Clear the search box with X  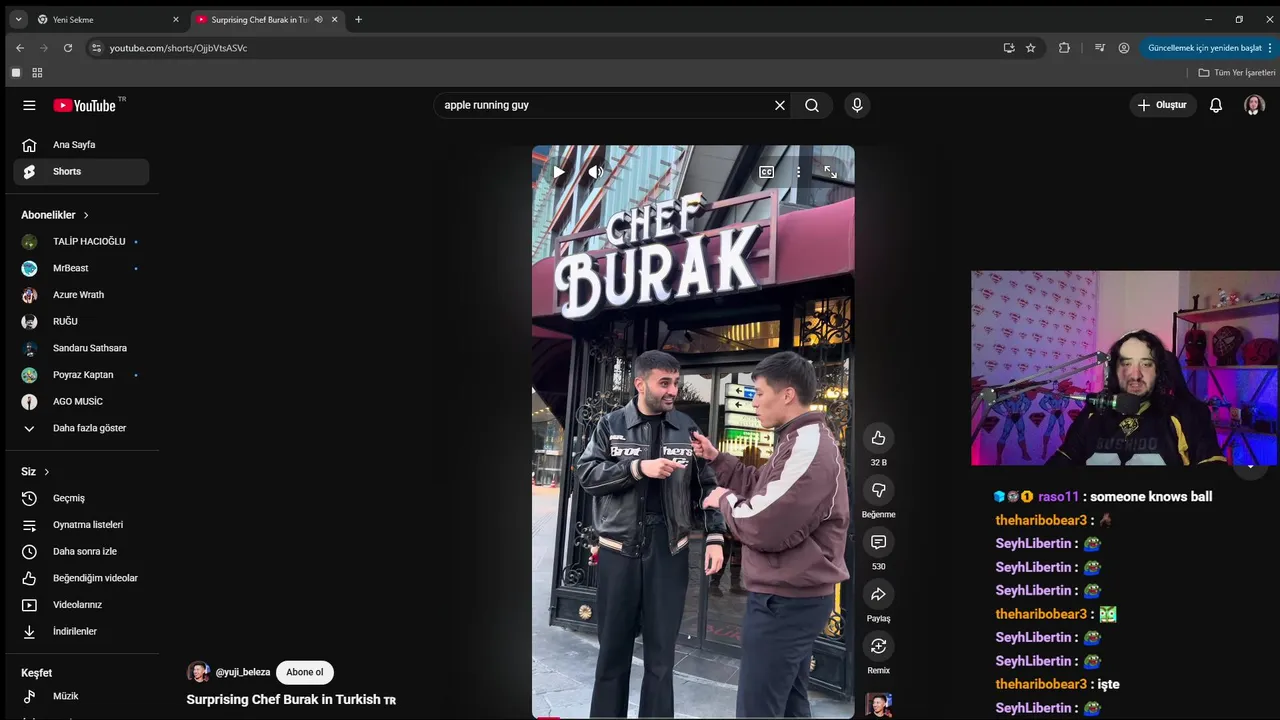[780, 105]
